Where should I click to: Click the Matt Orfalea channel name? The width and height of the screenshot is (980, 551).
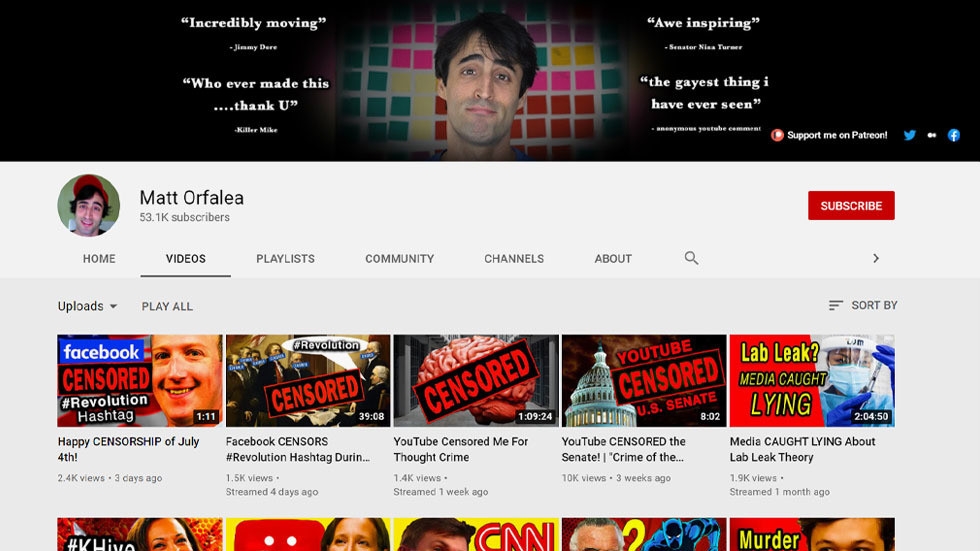pos(191,197)
